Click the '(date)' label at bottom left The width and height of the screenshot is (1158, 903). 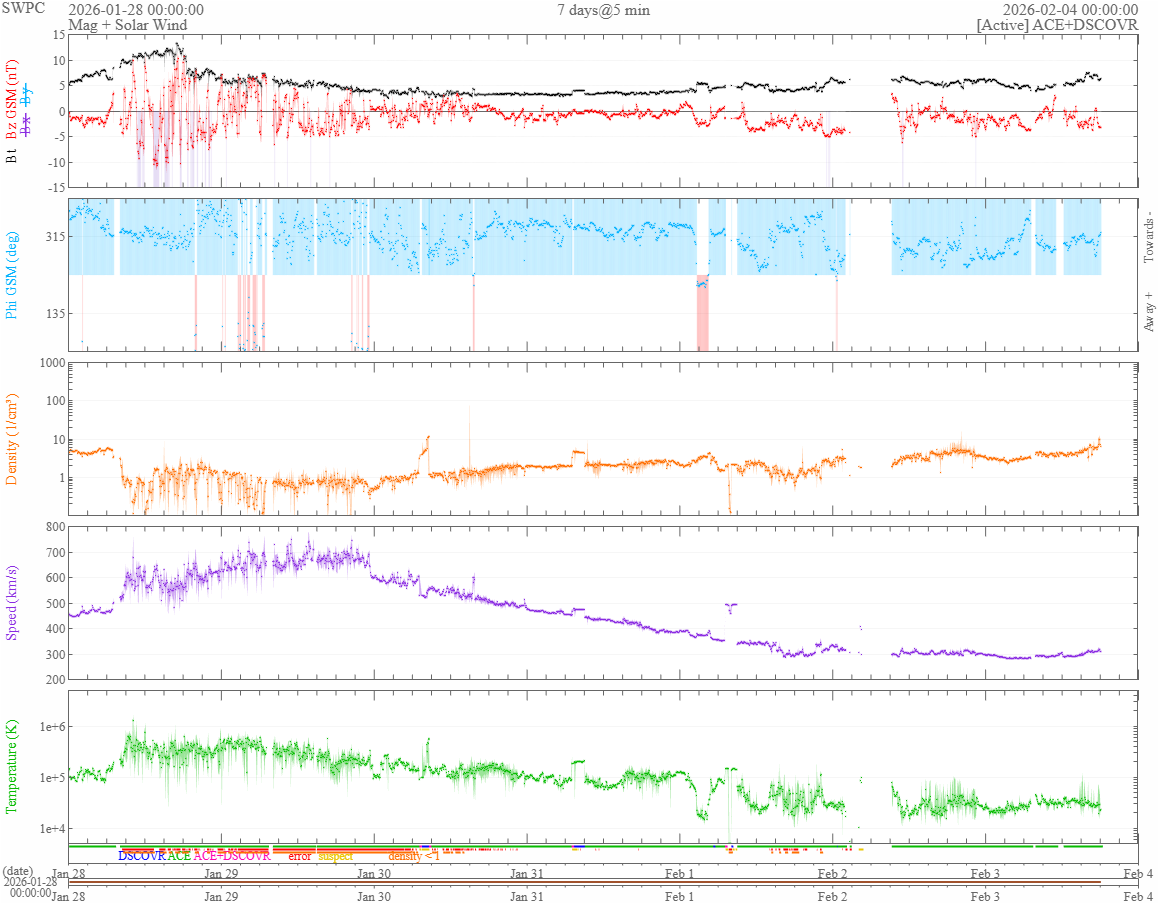(18, 872)
